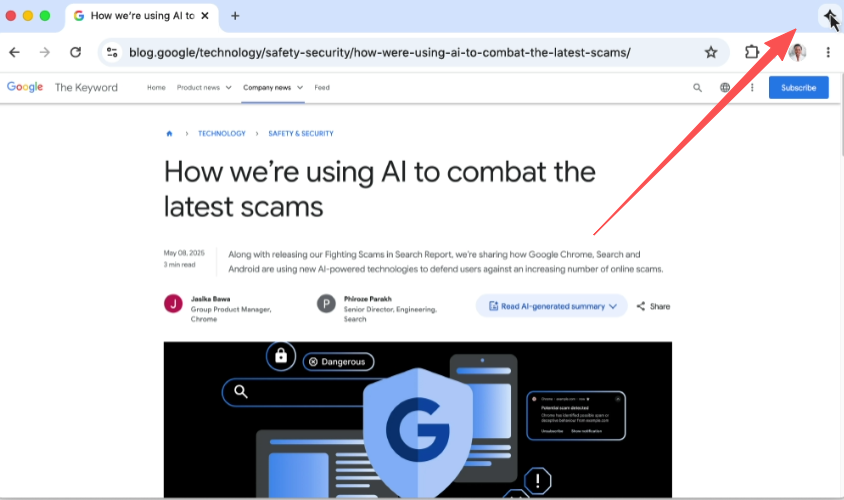Screen dimensions: 844x500
Task: Go back to previous page
Action: pyautogui.click(x=15, y=52)
